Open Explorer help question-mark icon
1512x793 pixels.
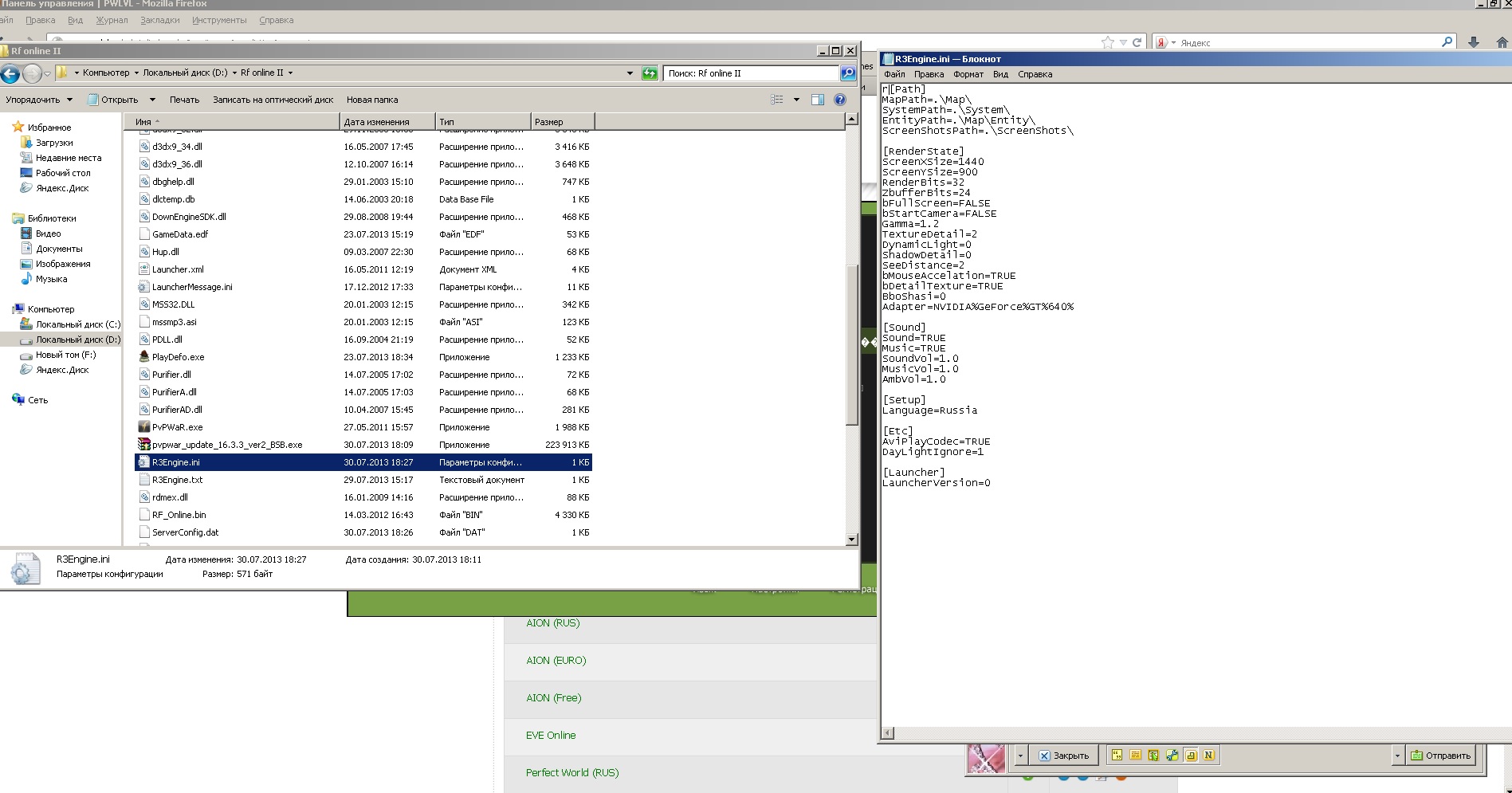pyautogui.click(x=840, y=100)
